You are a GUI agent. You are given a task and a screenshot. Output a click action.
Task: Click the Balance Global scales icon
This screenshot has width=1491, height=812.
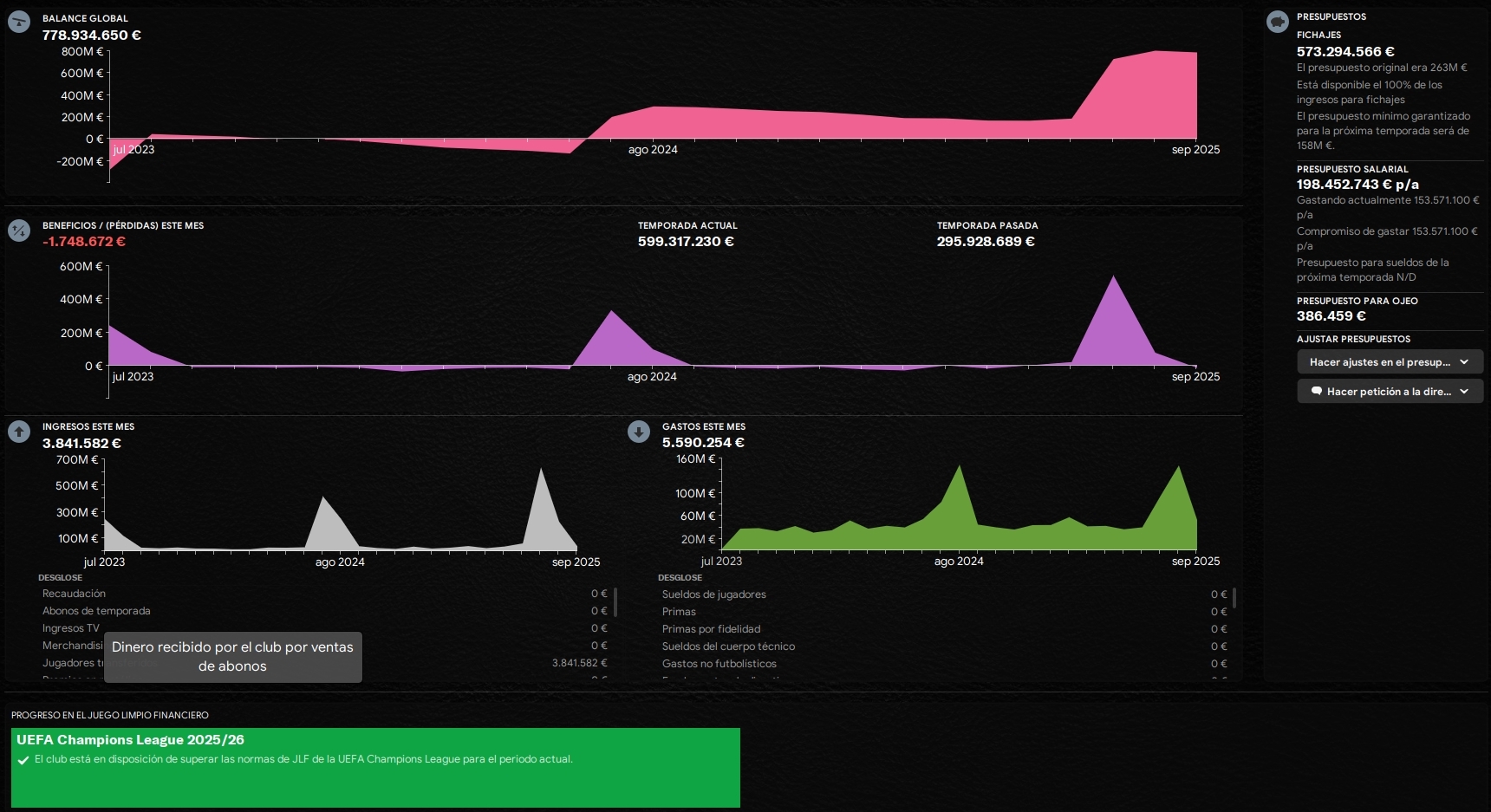pos(18,23)
